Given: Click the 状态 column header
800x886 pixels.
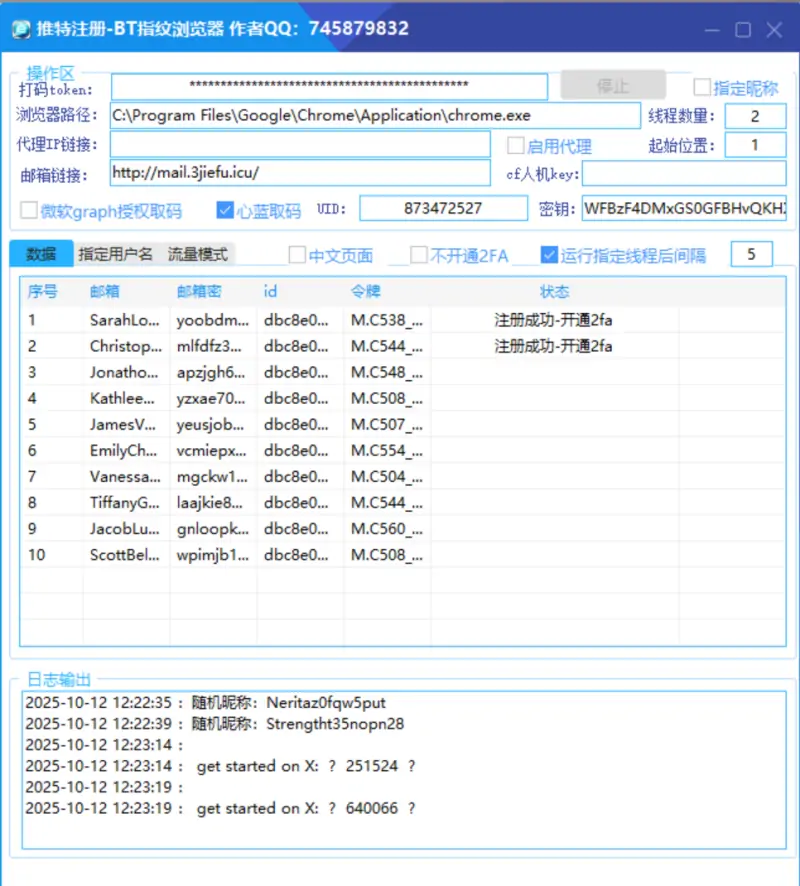Looking at the screenshot, I should (554, 292).
